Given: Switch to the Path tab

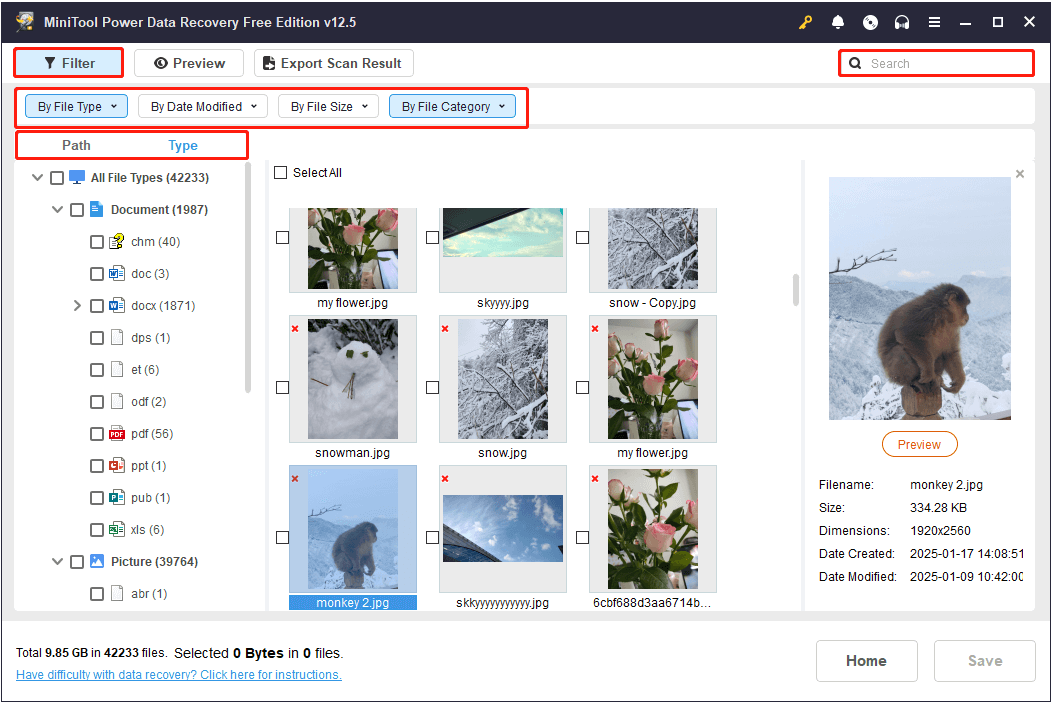Looking at the screenshot, I should click(76, 144).
